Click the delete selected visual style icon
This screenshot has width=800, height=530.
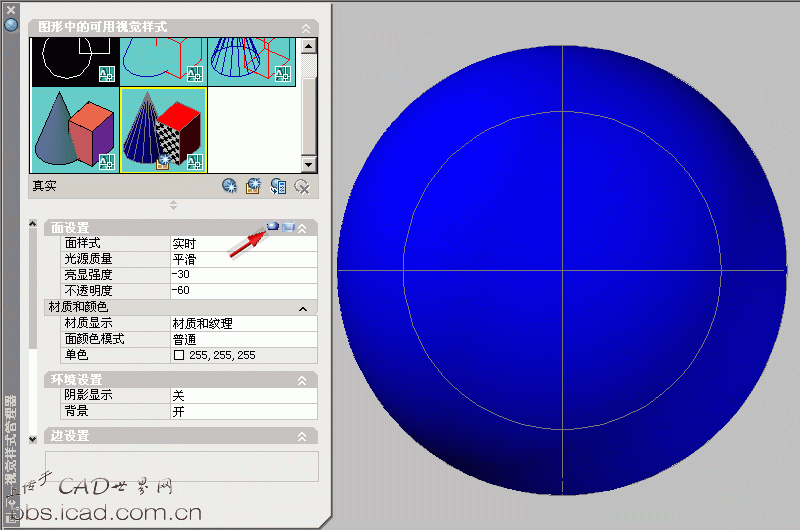click(x=302, y=186)
